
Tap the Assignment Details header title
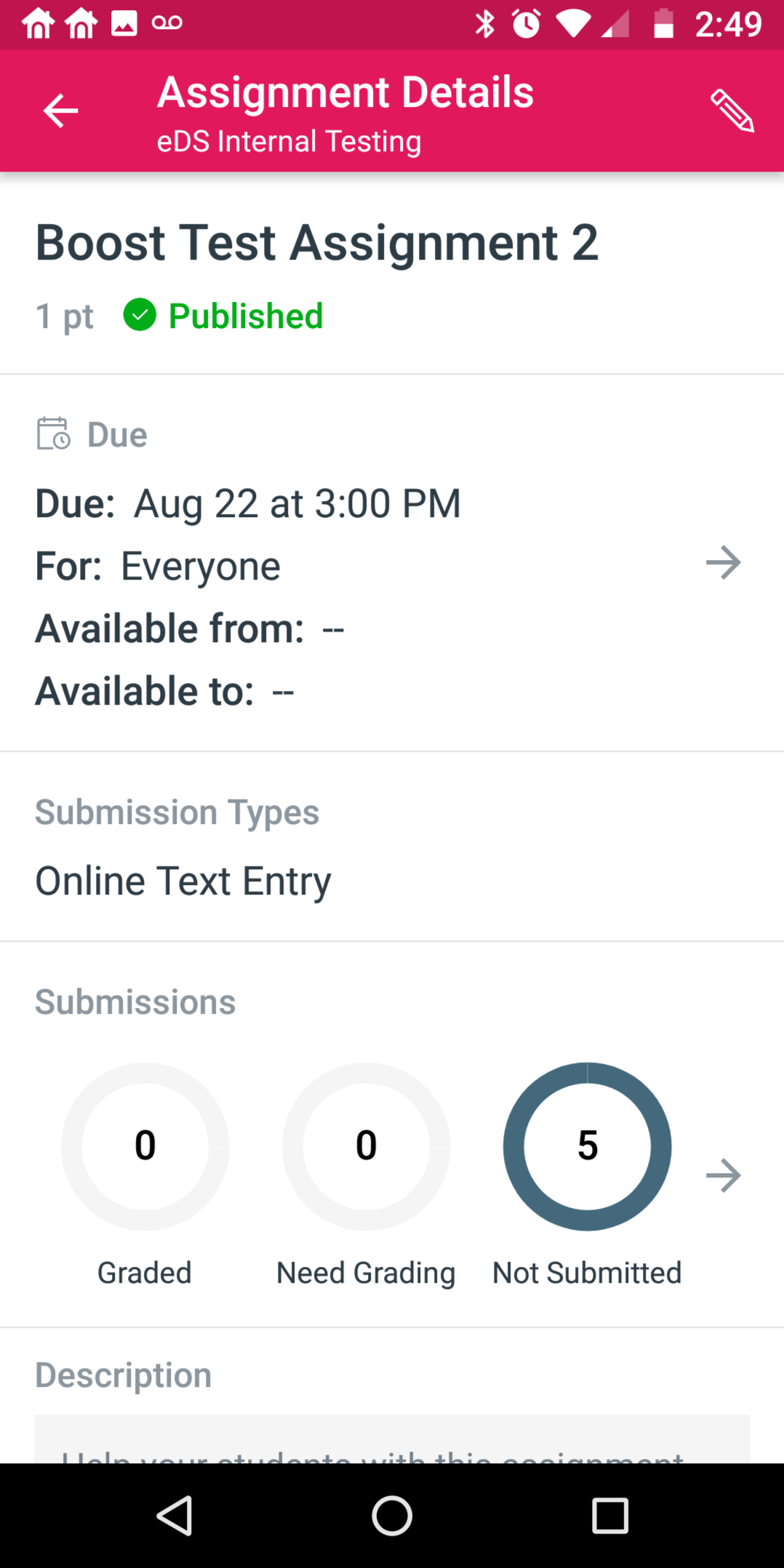click(345, 92)
